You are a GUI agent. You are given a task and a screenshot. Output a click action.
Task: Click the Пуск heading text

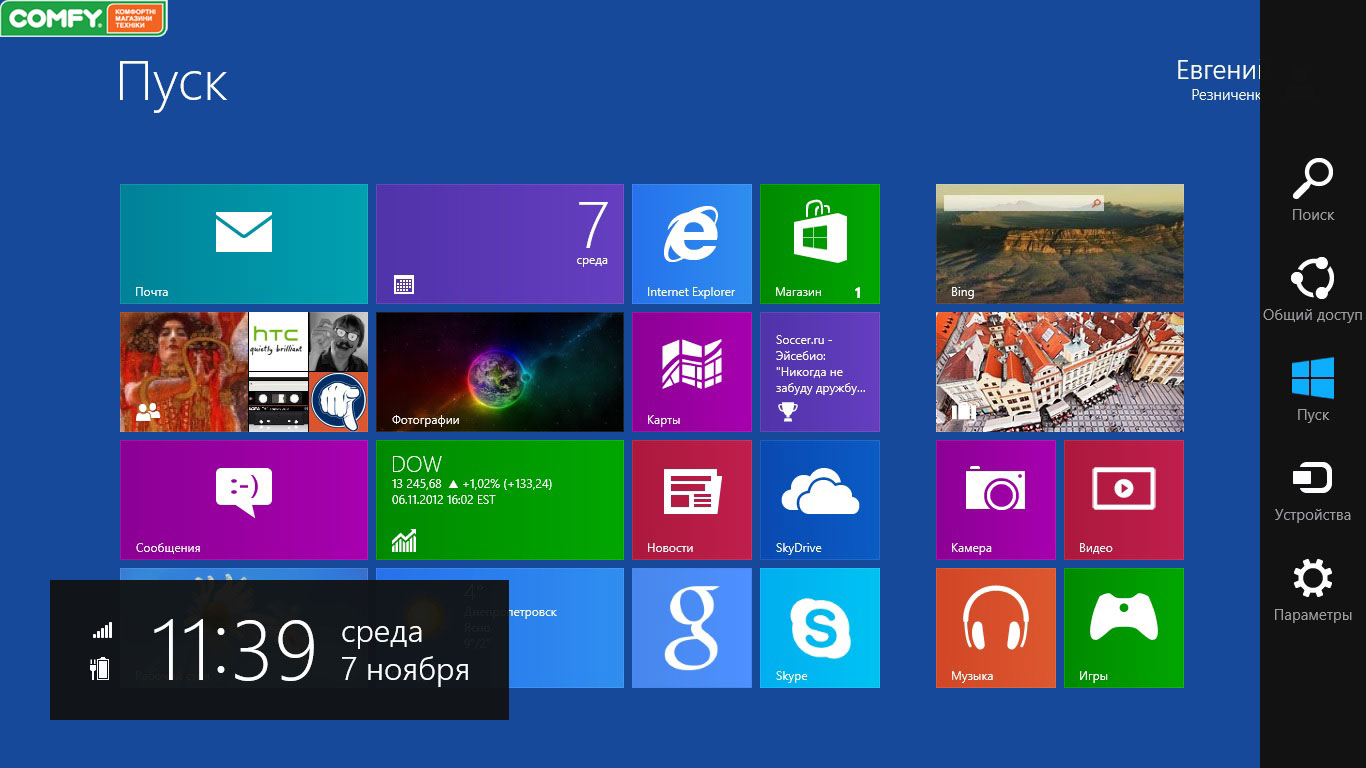coord(173,83)
